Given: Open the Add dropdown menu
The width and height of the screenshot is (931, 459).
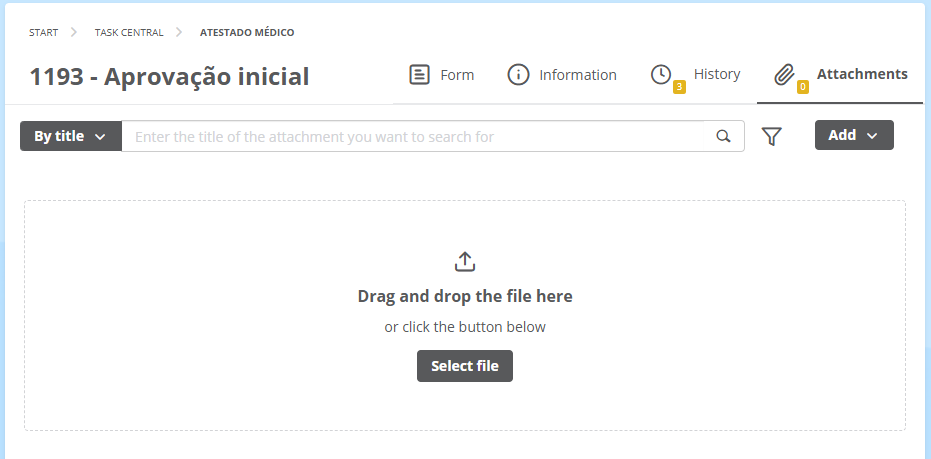Looking at the screenshot, I should pyautogui.click(x=854, y=135).
